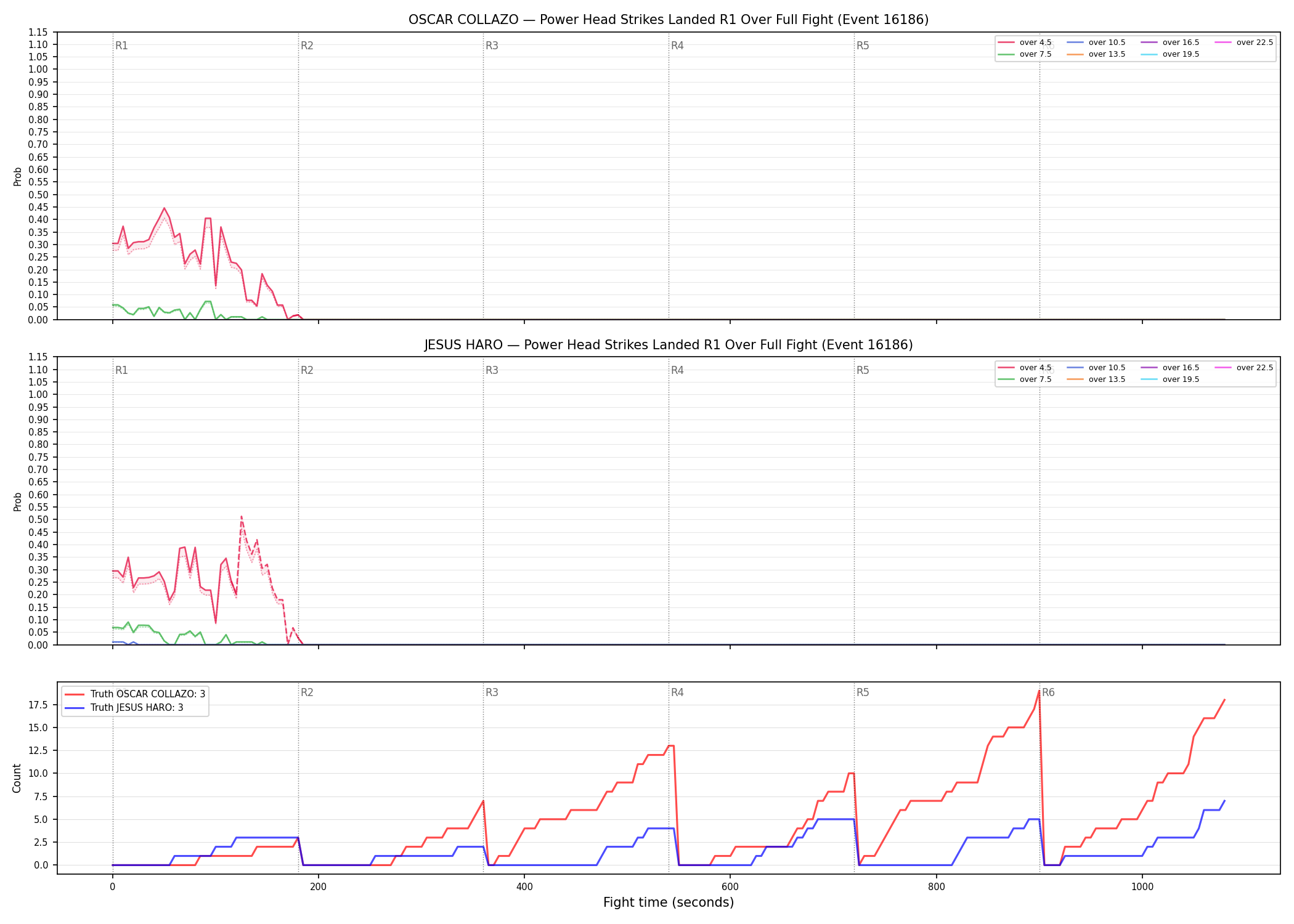This screenshot has height=924, width=1294.
Task: Click the OSCAR COLLAZO chart title
Action: [669, 20]
